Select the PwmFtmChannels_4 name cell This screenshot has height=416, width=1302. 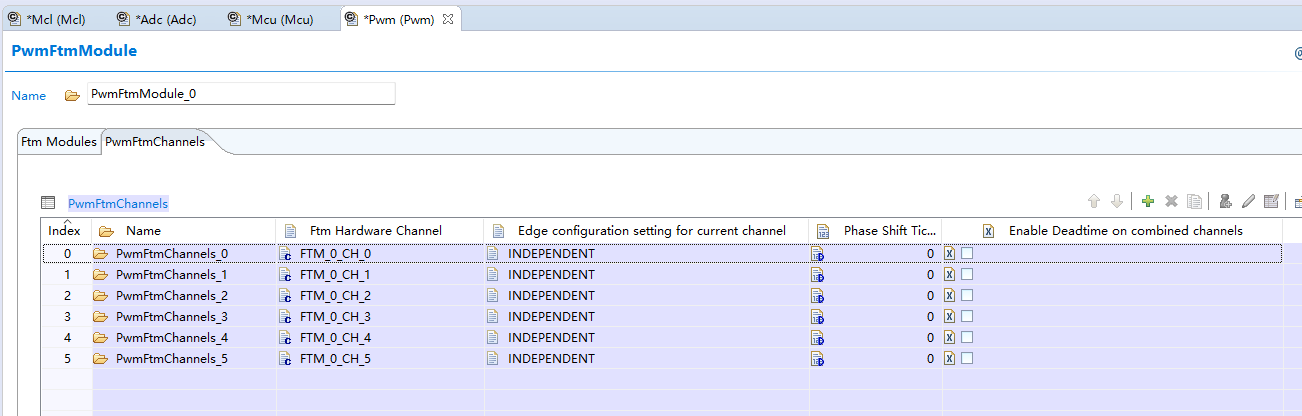[x=184, y=338]
